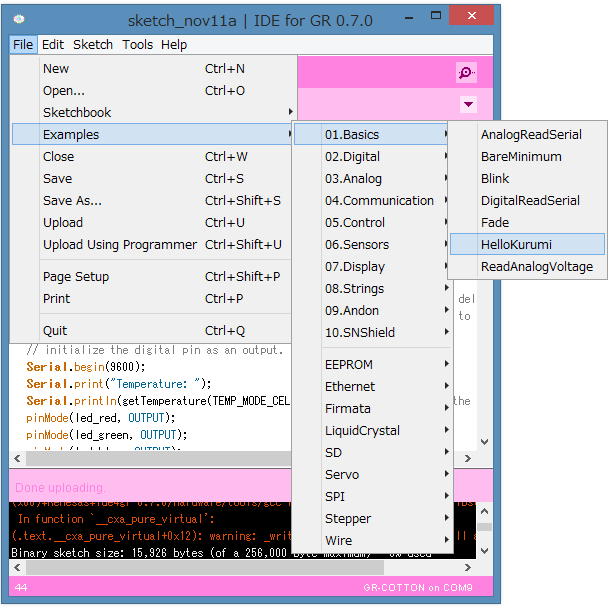Open the HelloKurumi example sketch

click(x=516, y=244)
